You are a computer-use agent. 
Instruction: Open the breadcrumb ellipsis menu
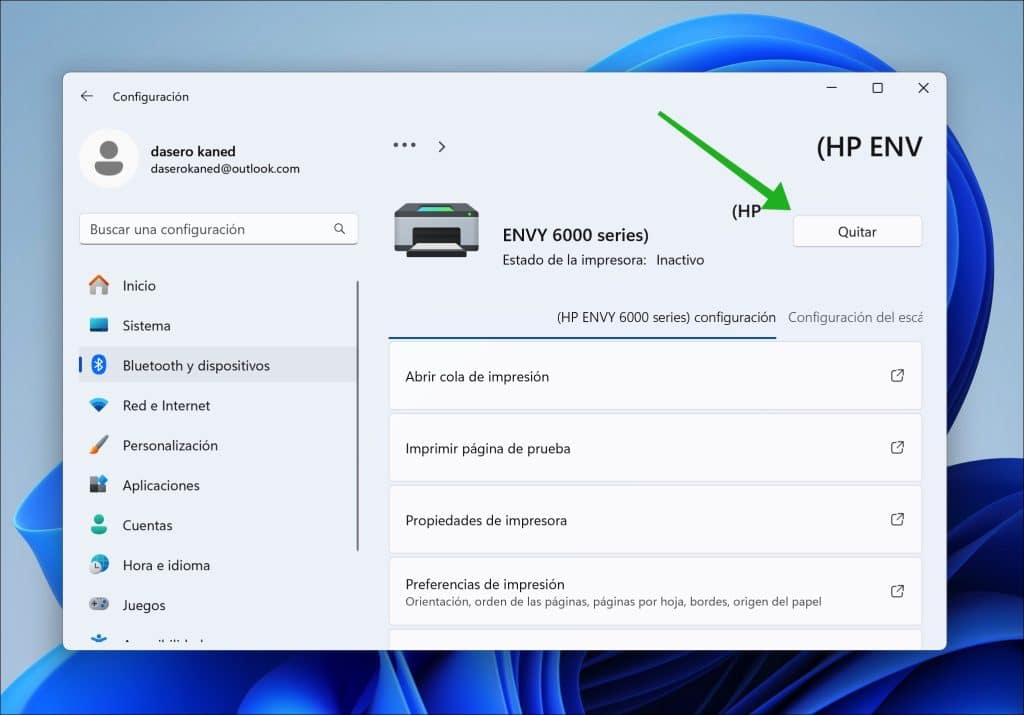404,145
